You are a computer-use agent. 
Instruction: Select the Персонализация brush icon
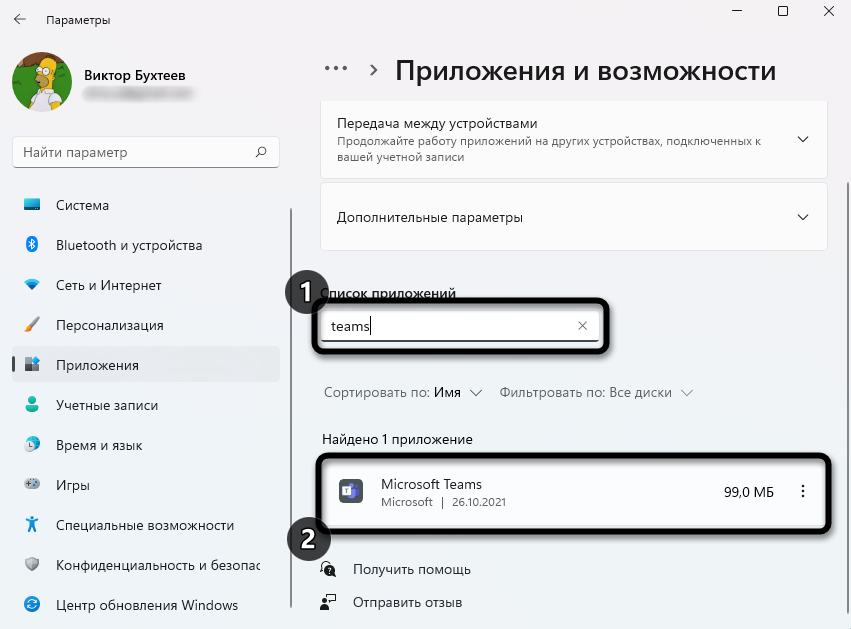pos(32,325)
